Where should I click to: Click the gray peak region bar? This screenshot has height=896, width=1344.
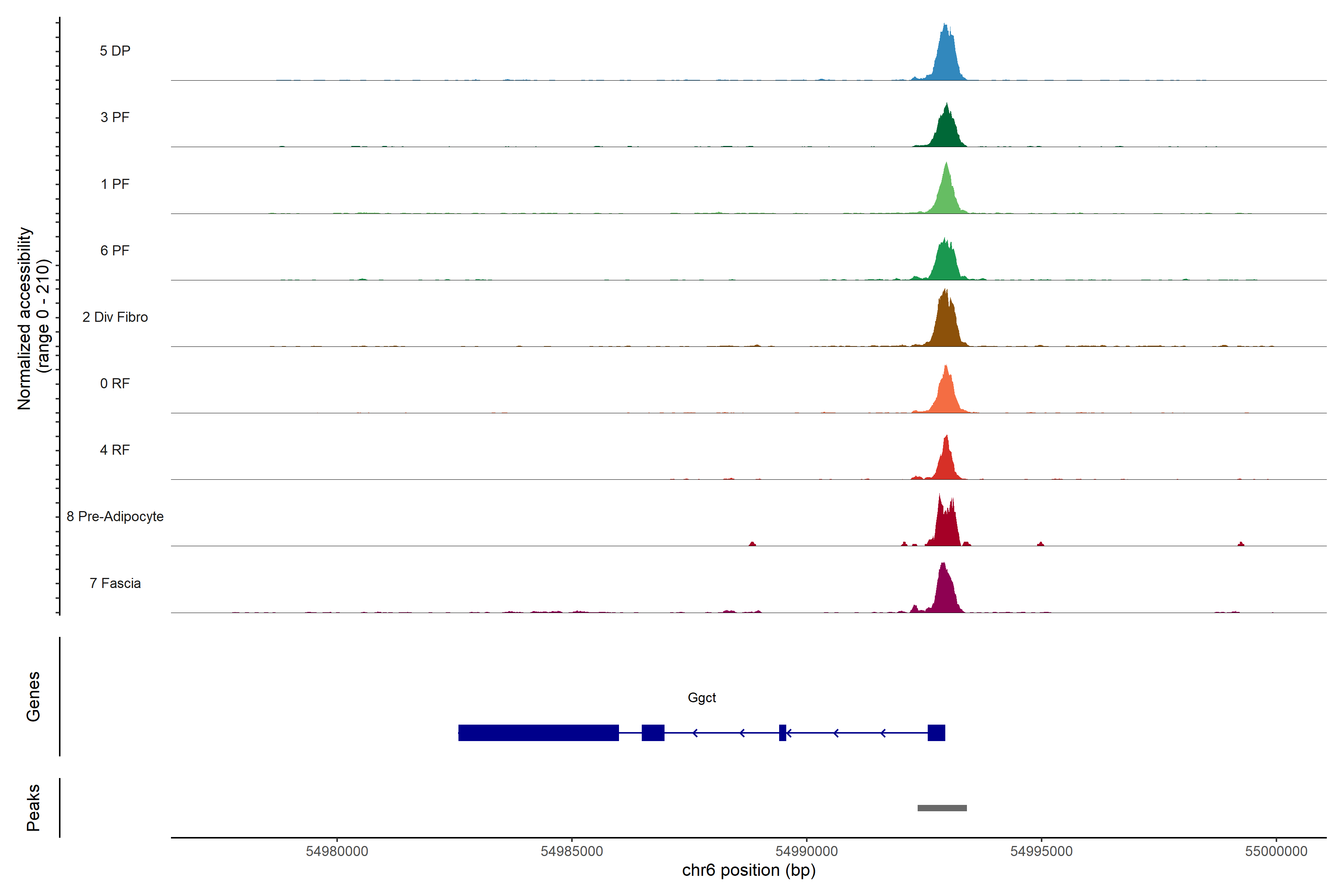pyautogui.click(x=942, y=808)
